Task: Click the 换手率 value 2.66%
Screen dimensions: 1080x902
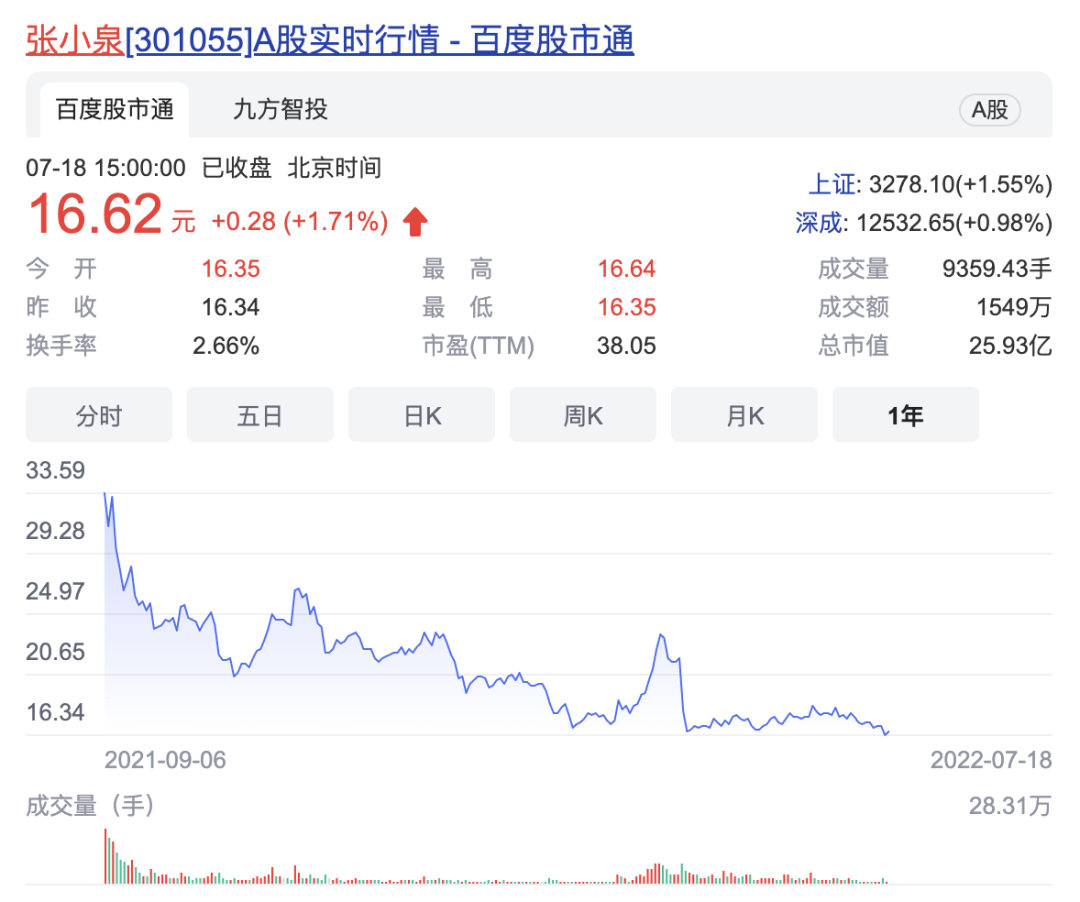Action: [x=226, y=346]
